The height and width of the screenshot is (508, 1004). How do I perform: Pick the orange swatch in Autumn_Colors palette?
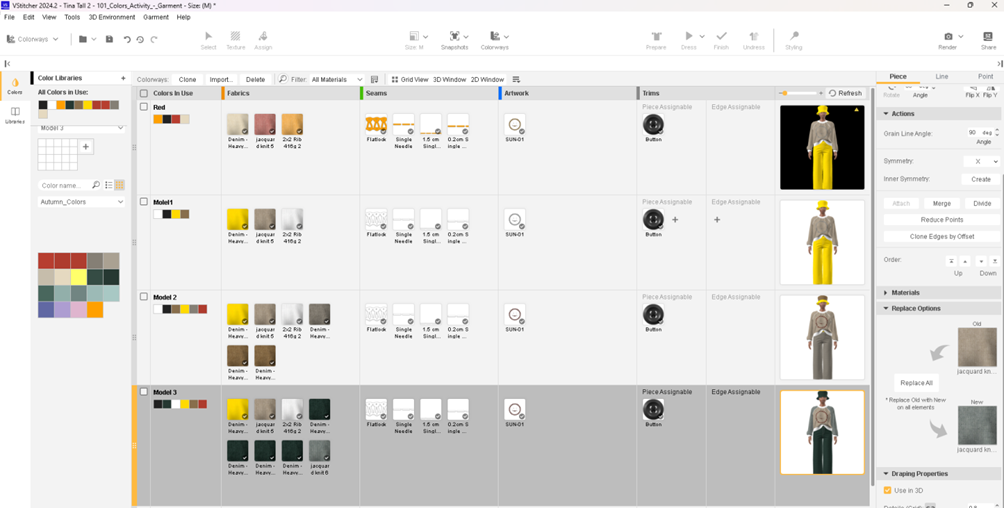point(95,310)
